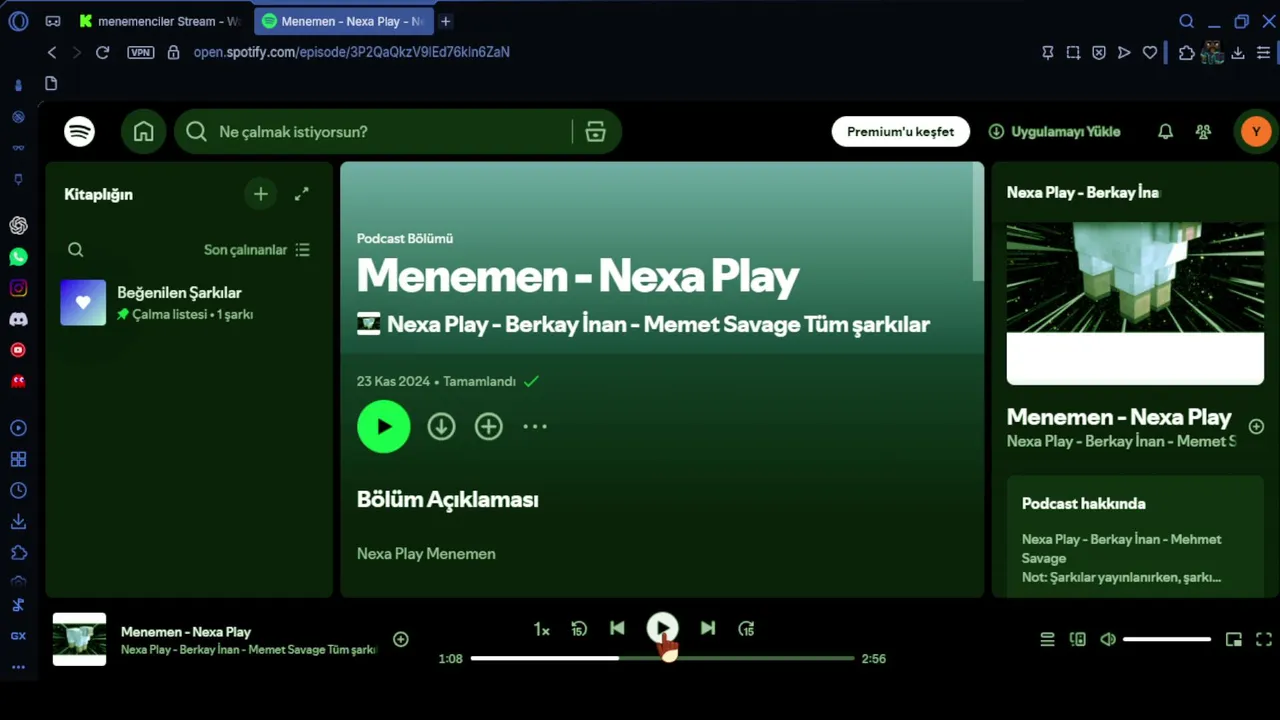Reload the page
1280x720 pixels.
[x=102, y=52]
